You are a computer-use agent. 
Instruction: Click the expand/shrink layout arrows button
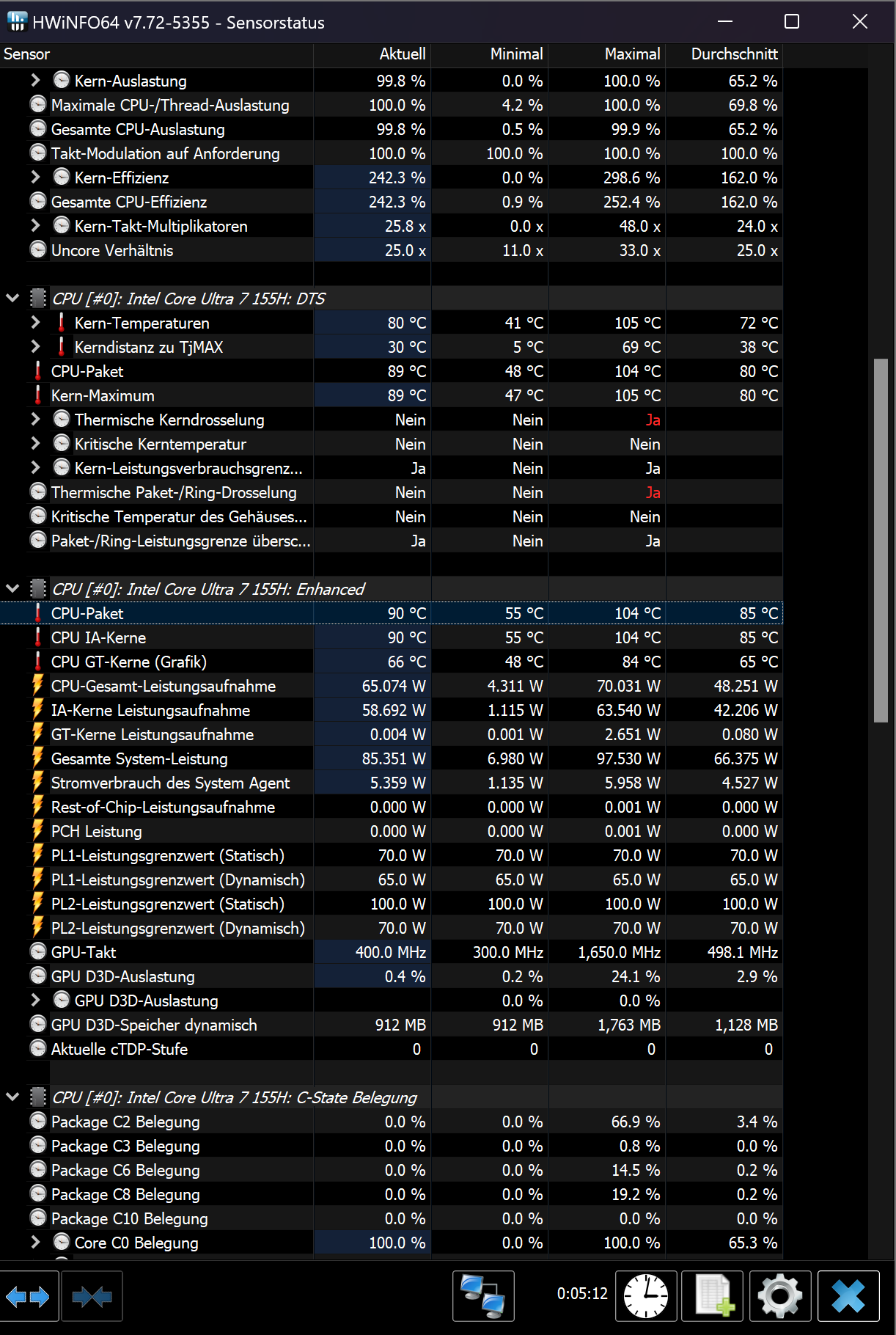28,1297
